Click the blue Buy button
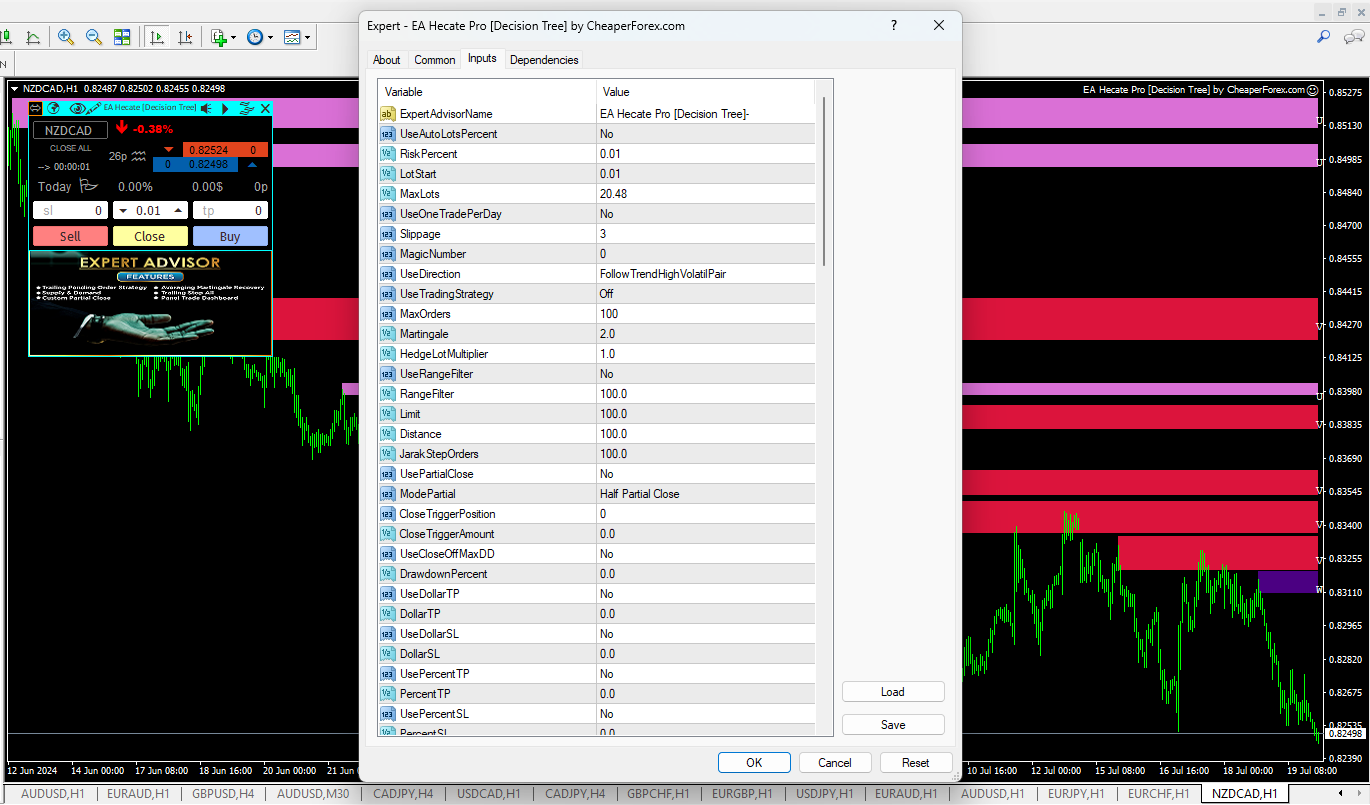The image size is (1370, 805). pos(230,236)
